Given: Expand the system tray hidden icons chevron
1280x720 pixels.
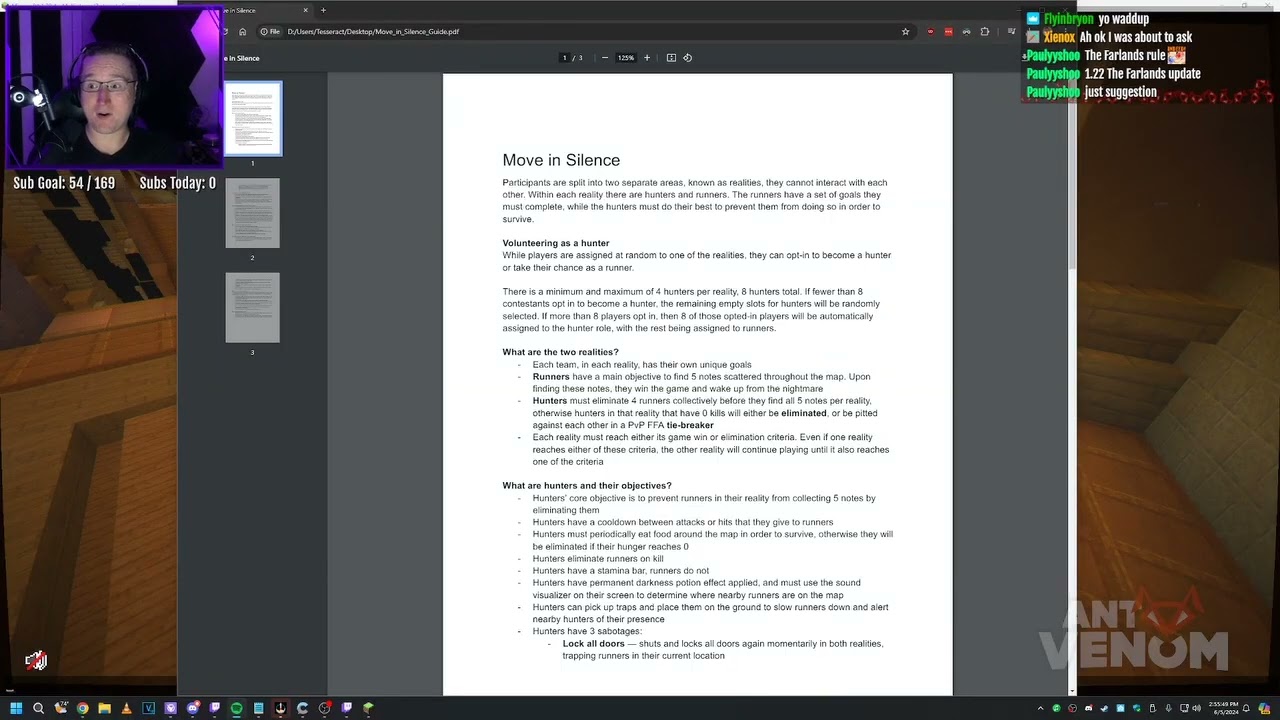Looking at the screenshot, I should coord(1040,708).
